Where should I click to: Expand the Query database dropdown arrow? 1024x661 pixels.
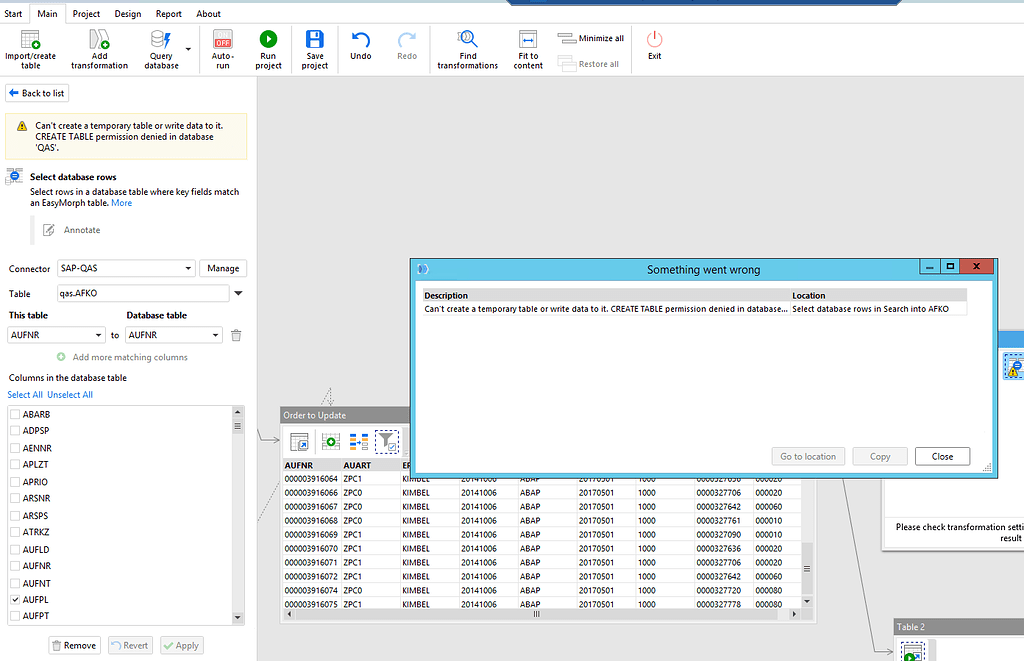click(x=188, y=49)
